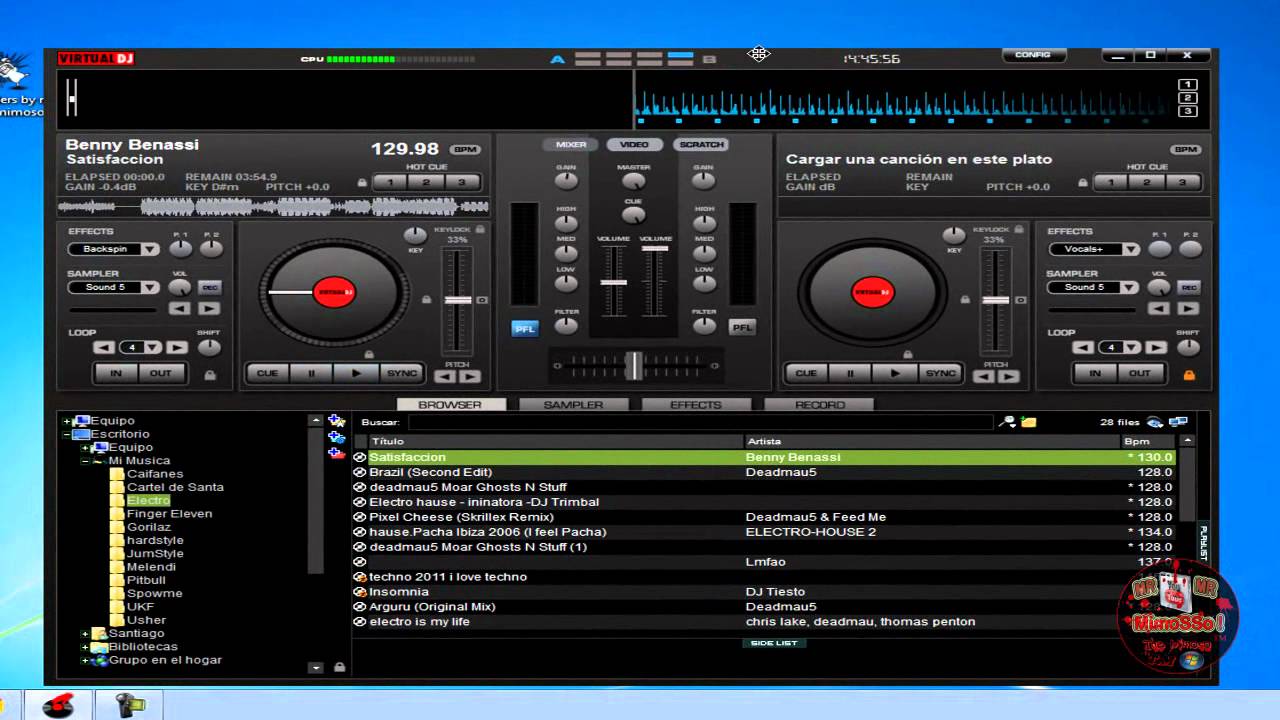Toggle right deck BPM button
The image size is (1280, 720).
[x=1186, y=149]
